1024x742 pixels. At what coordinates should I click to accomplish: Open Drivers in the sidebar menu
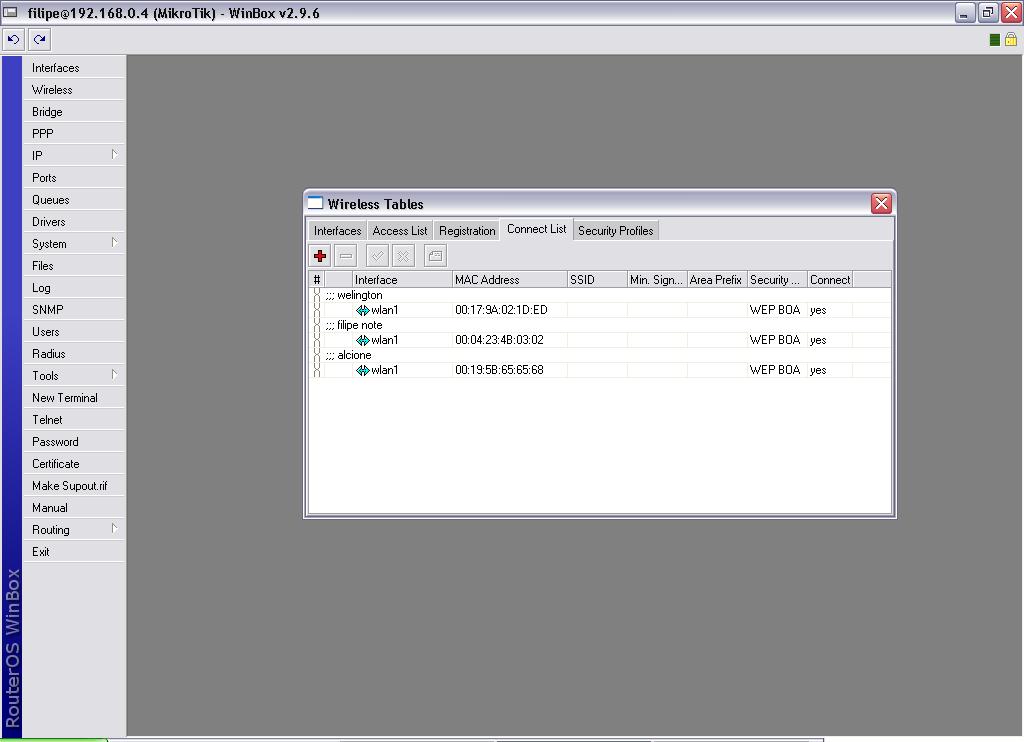click(x=74, y=222)
